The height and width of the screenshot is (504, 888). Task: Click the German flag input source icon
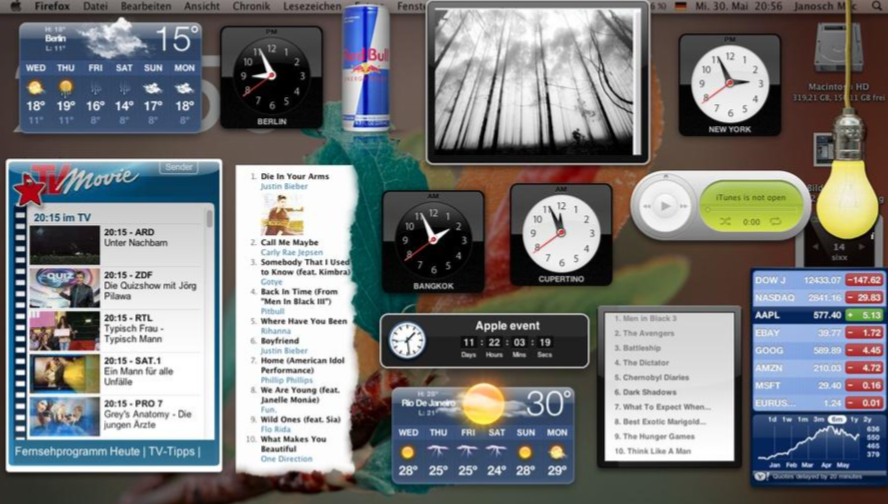(681, 6)
